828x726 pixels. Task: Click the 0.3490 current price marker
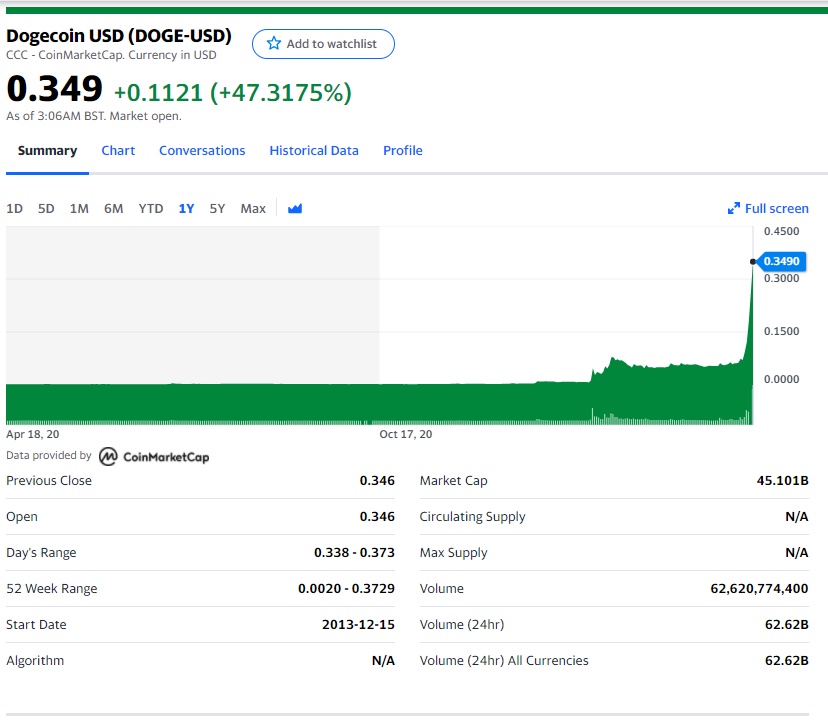pos(782,261)
